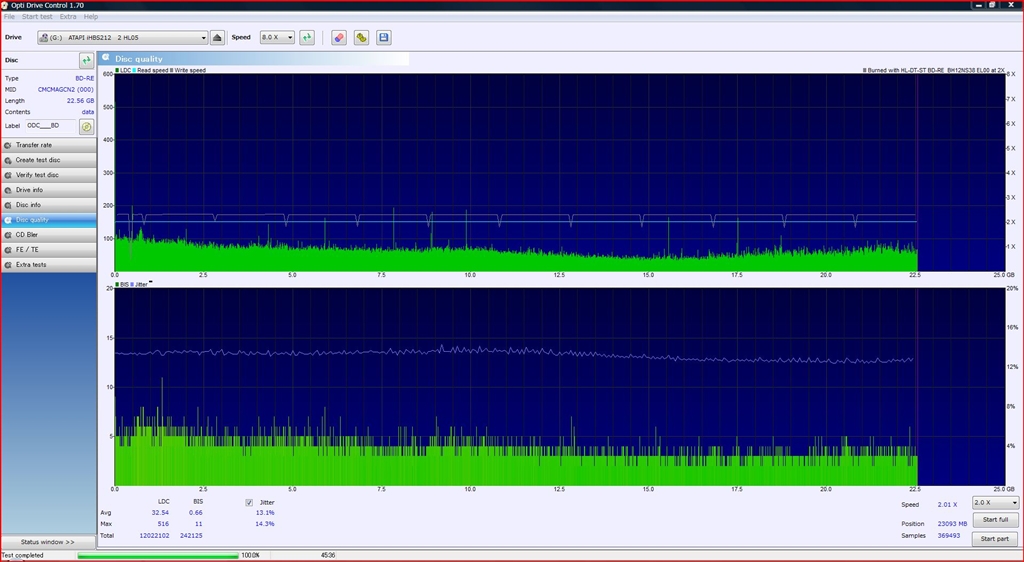Click the disc Label text field
The height and width of the screenshot is (562, 1024).
click(50, 126)
